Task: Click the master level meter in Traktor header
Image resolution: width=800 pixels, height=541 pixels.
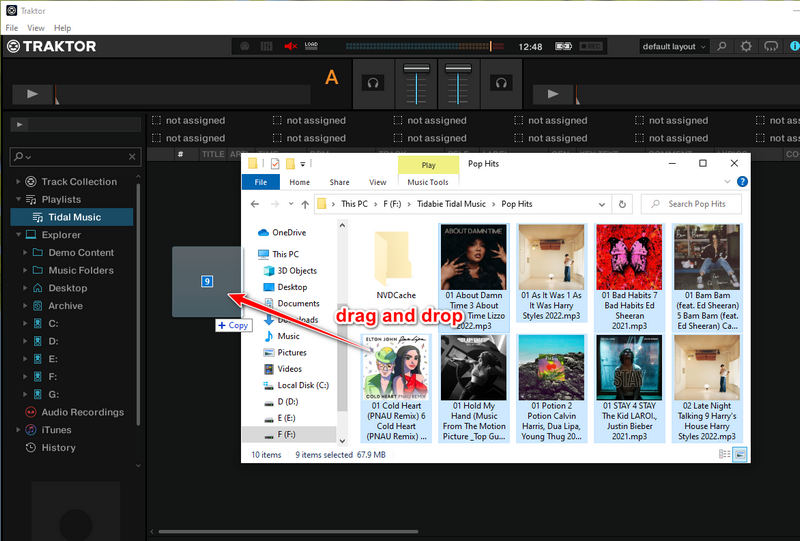Action: [424, 46]
